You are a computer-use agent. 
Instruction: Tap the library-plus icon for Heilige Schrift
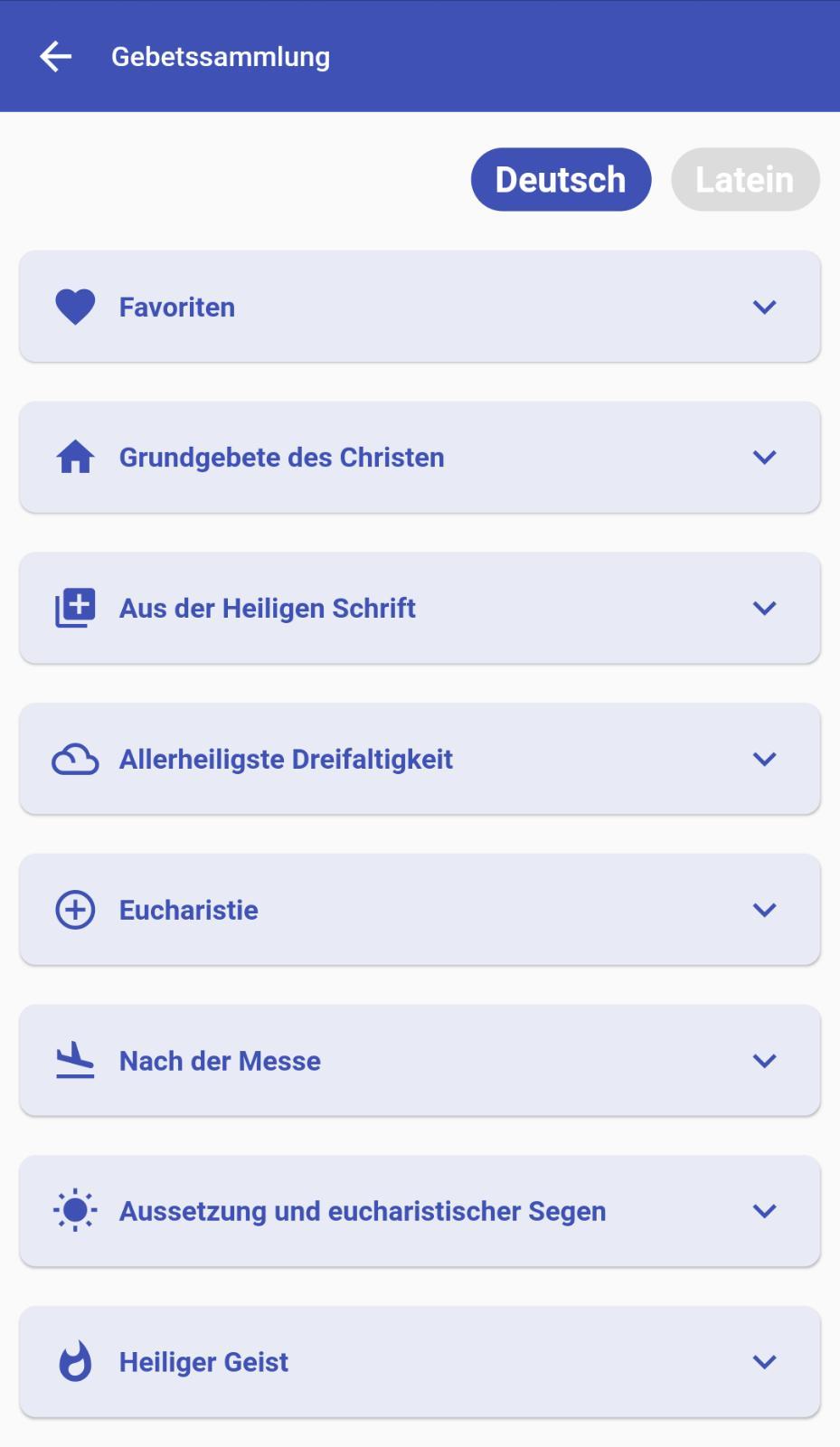click(75, 608)
